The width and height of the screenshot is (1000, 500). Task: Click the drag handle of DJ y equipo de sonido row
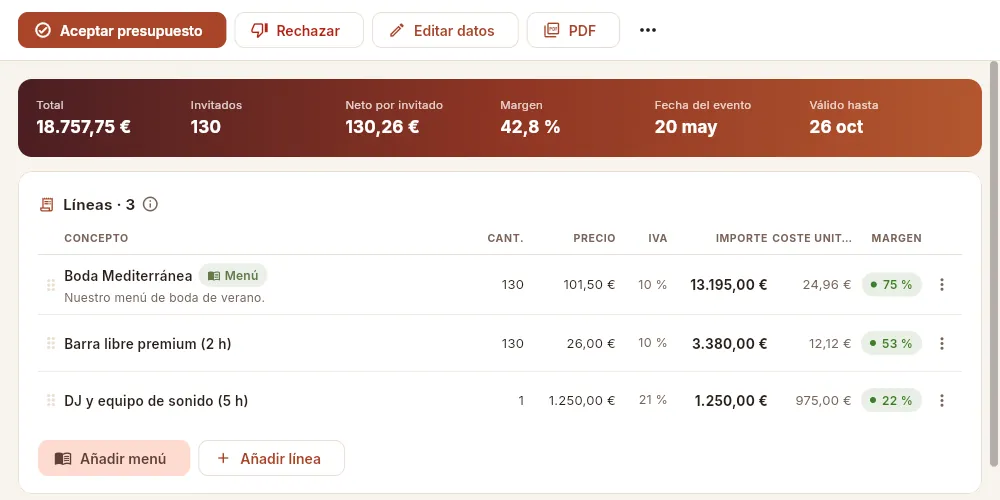(x=51, y=401)
